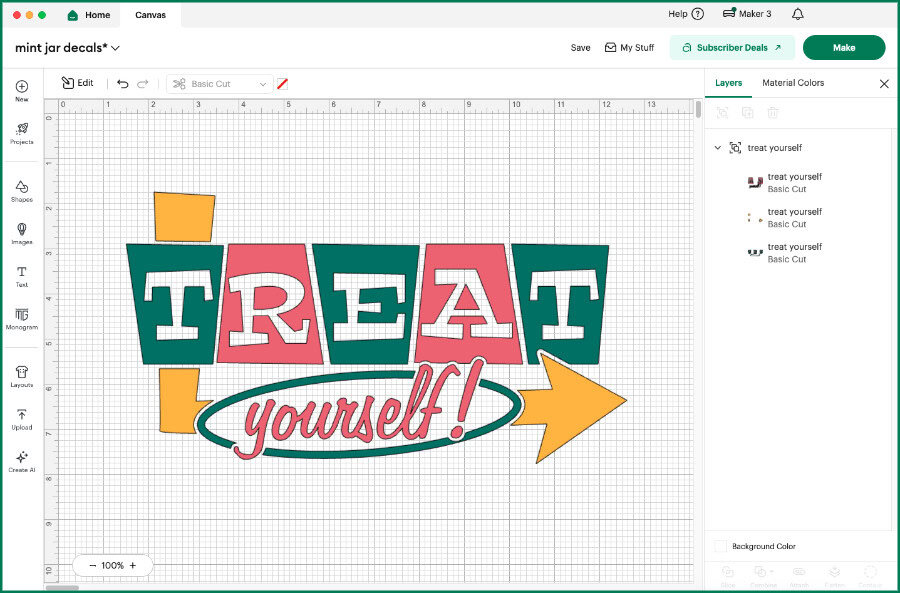This screenshot has width=900, height=593.
Task: Open the Maker 3 machine selector
Action: [747, 14]
